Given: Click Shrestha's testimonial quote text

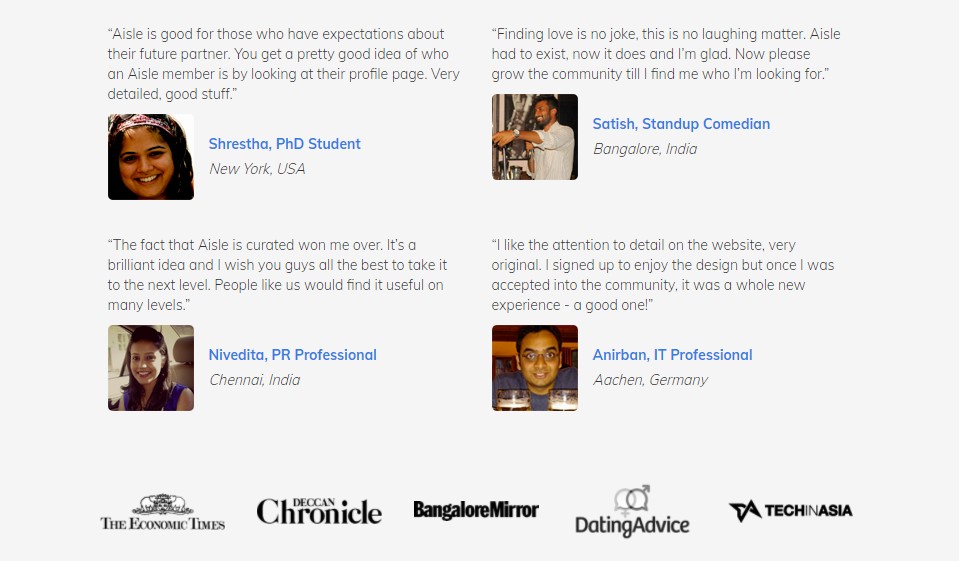Looking at the screenshot, I should click(283, 64).
